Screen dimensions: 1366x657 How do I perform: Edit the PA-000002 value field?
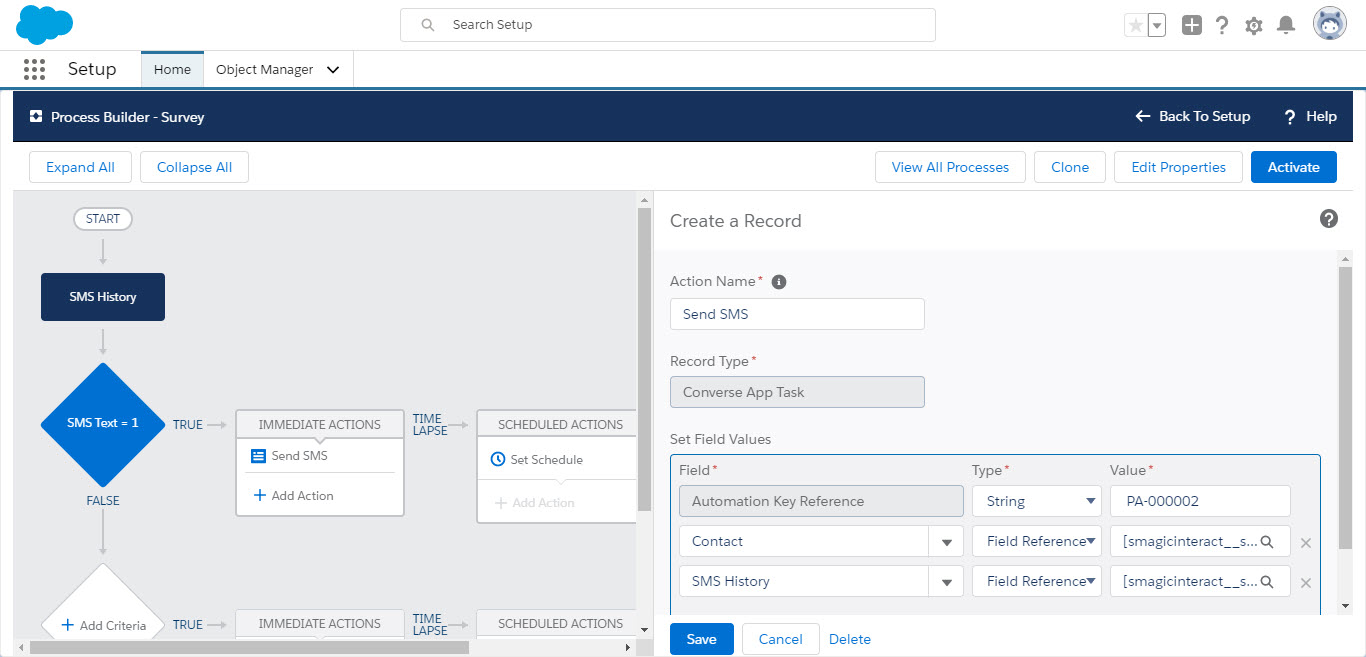point(1200,501)
